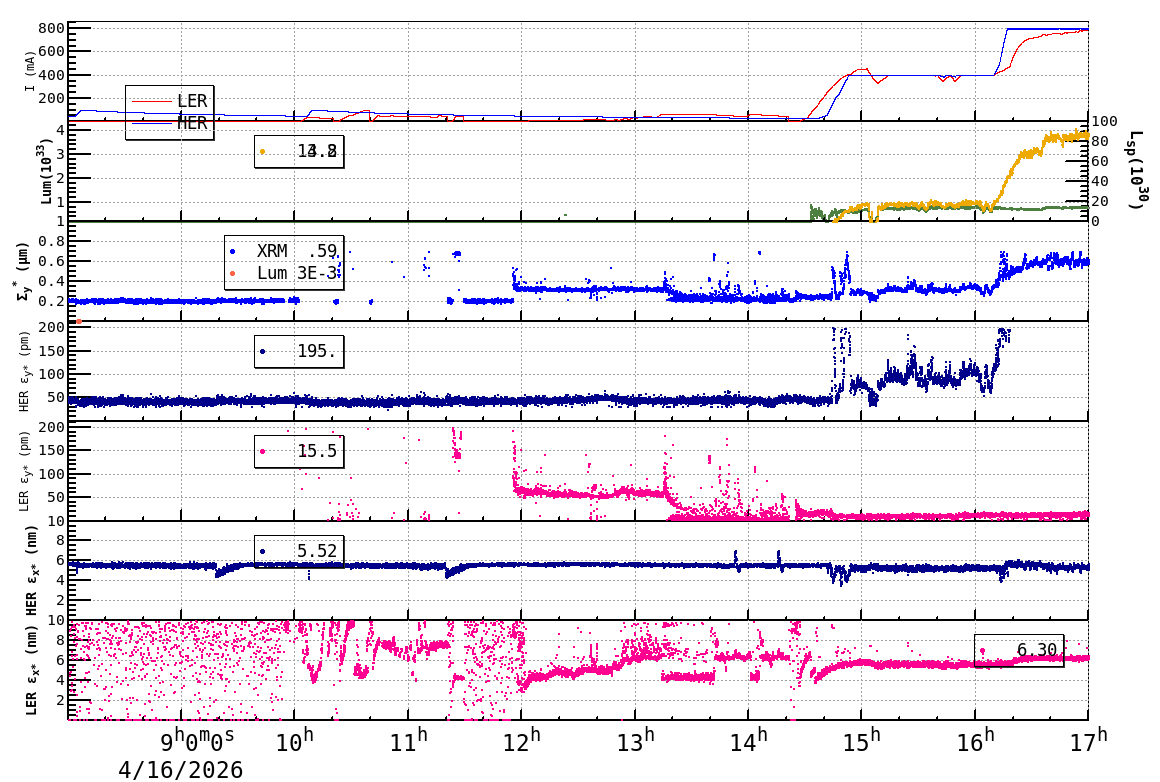
Task: Click the 5.52 value readout box
Action: (x=299, y=551)
